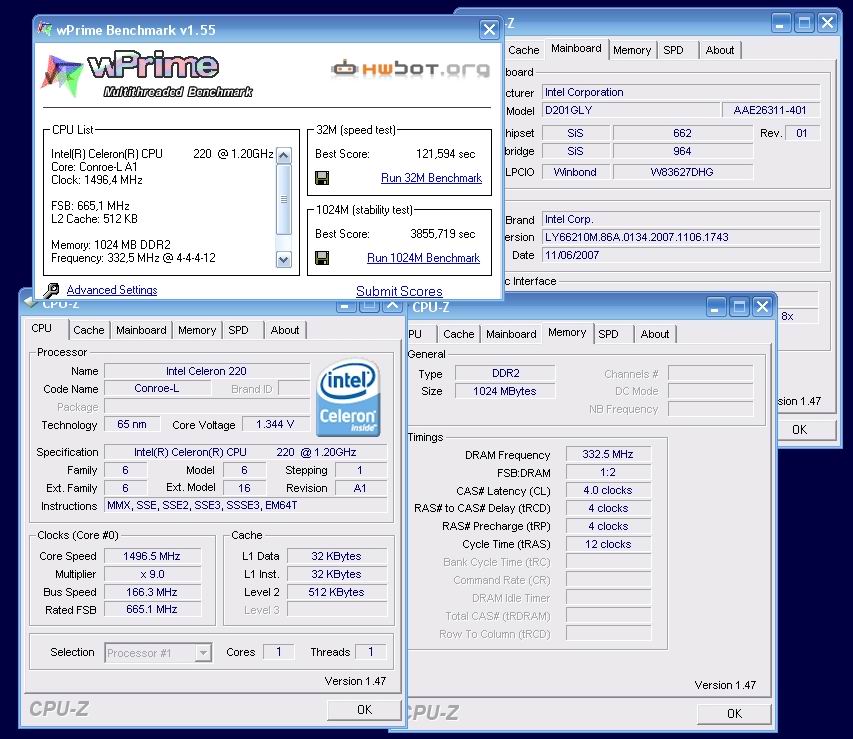Click Level 2 cache 512 KBytes value

[x=337, y=592]
